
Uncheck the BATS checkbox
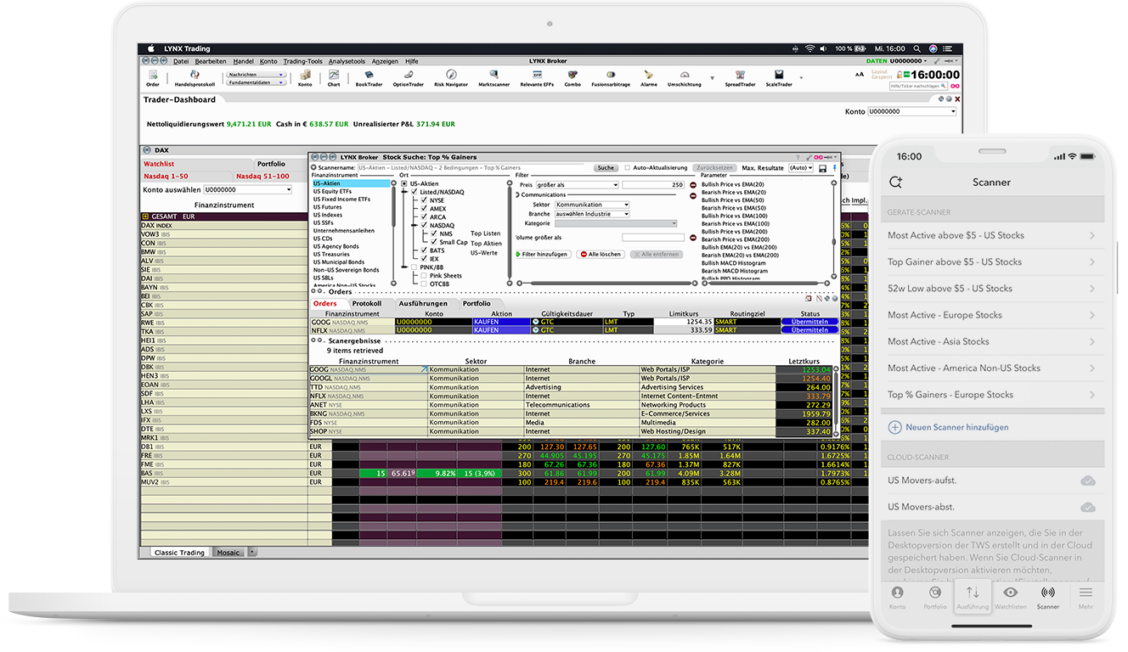pyautogui.click(x=424, y=250)
